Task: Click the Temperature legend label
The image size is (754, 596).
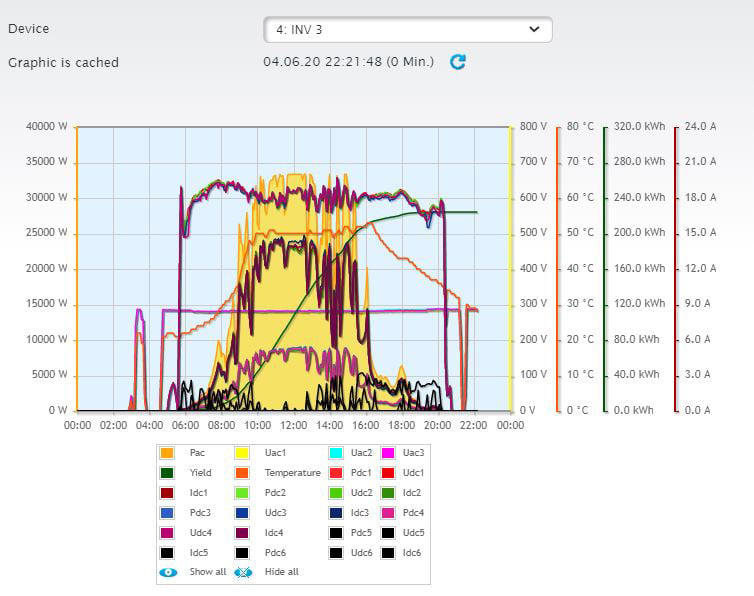Action: (x=292, y=473)
